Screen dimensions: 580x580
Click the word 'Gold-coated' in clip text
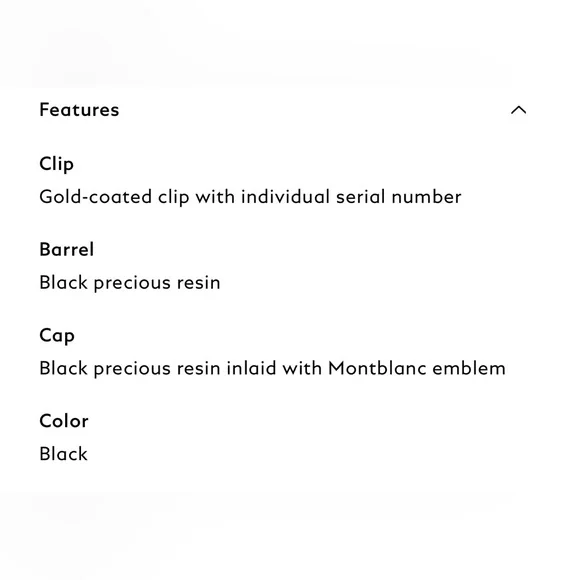[x=95, y=196]
